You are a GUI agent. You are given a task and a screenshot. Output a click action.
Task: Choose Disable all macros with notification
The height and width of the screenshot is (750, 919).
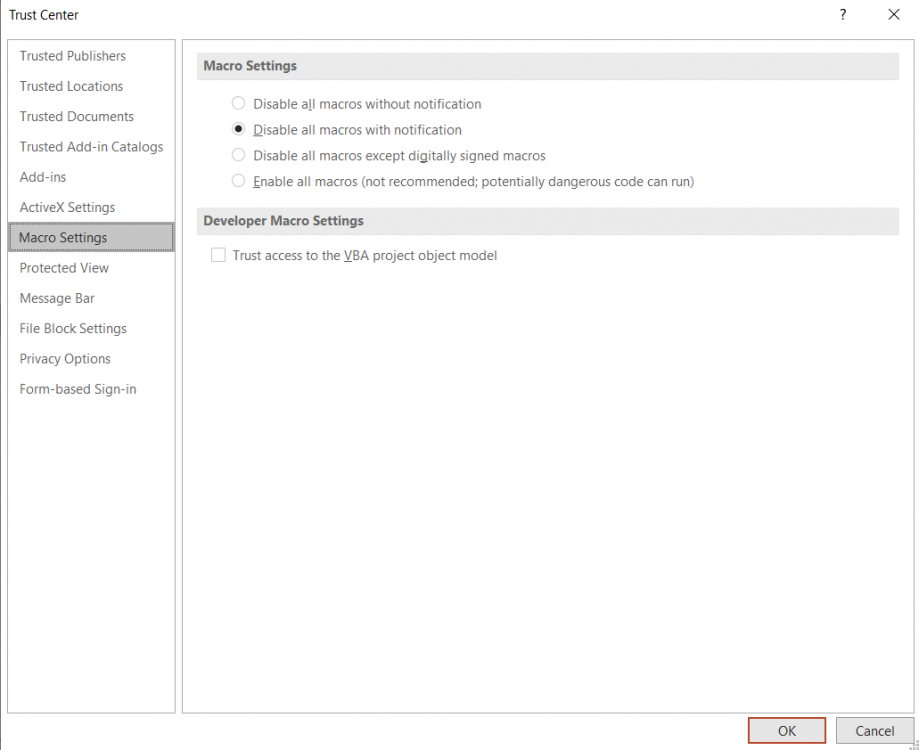[x=238, y=129]
